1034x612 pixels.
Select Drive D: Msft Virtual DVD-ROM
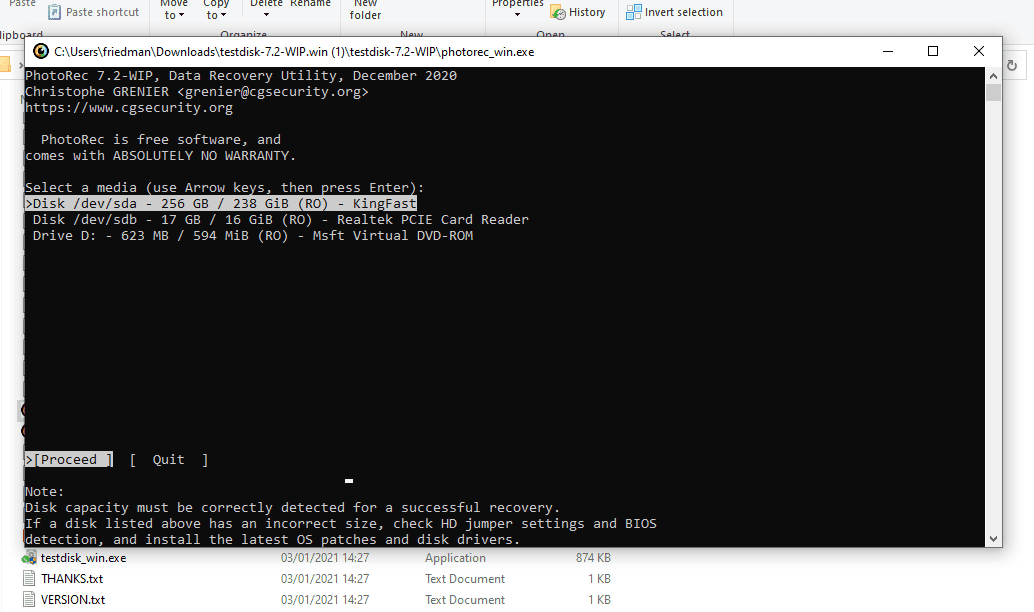[x=253, y=235]
